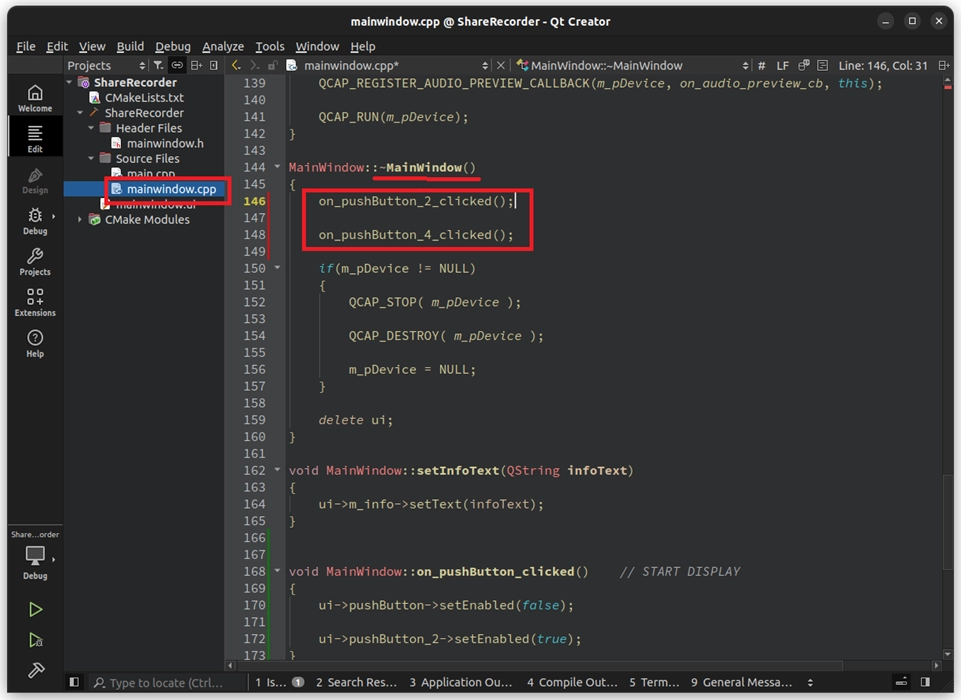Open the Tools menu

pyautogui.click(x=270, y=46)
